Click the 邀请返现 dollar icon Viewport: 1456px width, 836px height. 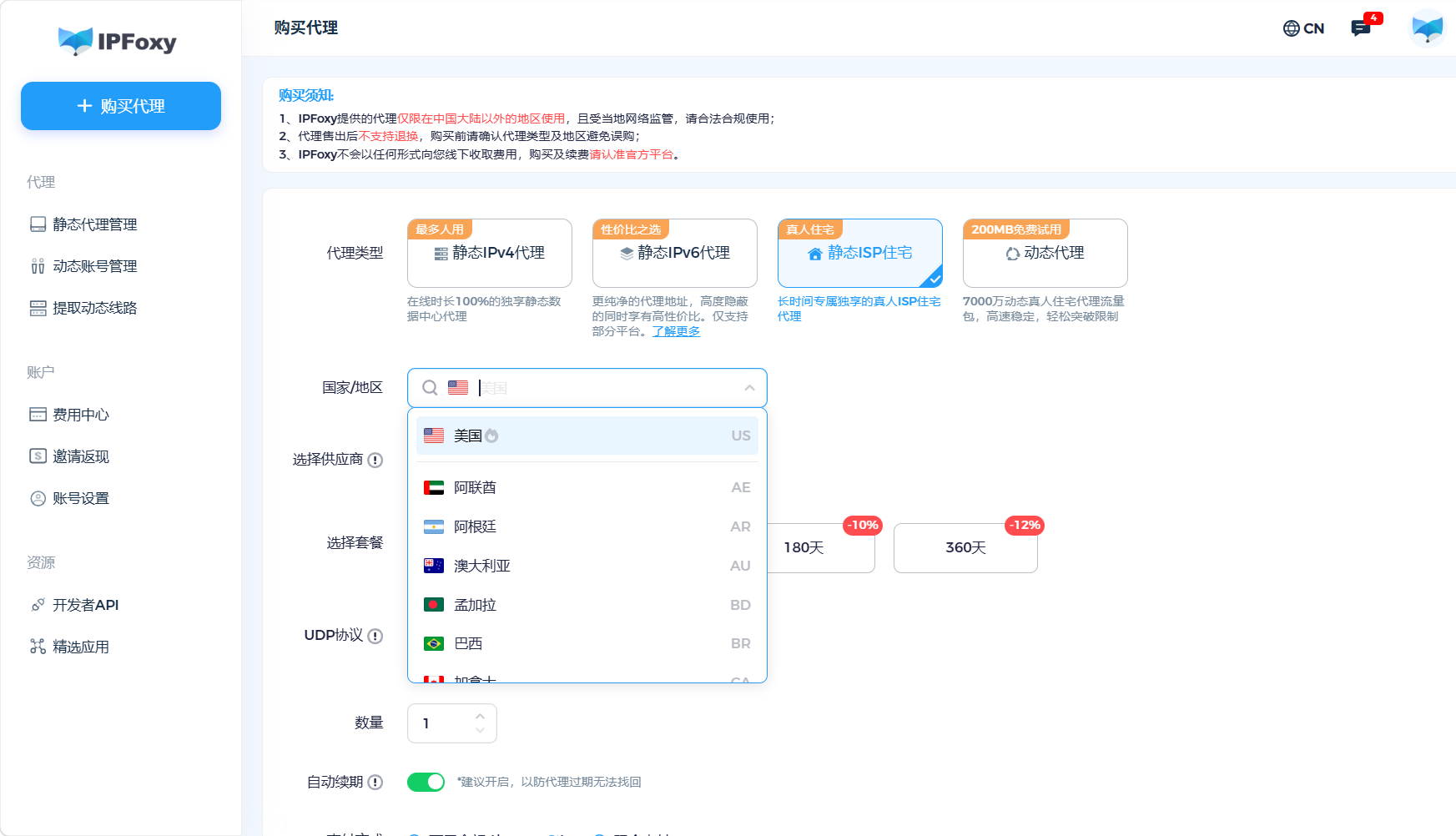tap(38, 456)
